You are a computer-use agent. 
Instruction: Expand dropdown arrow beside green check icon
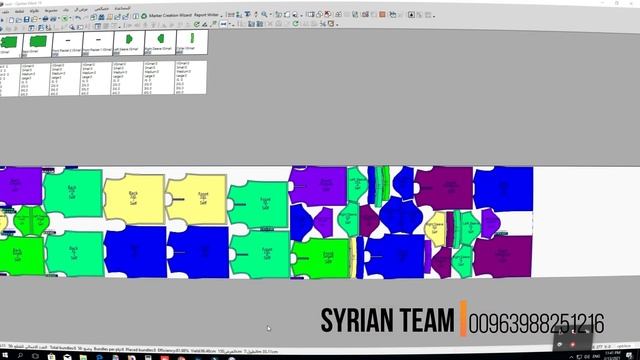coord(70,18)
